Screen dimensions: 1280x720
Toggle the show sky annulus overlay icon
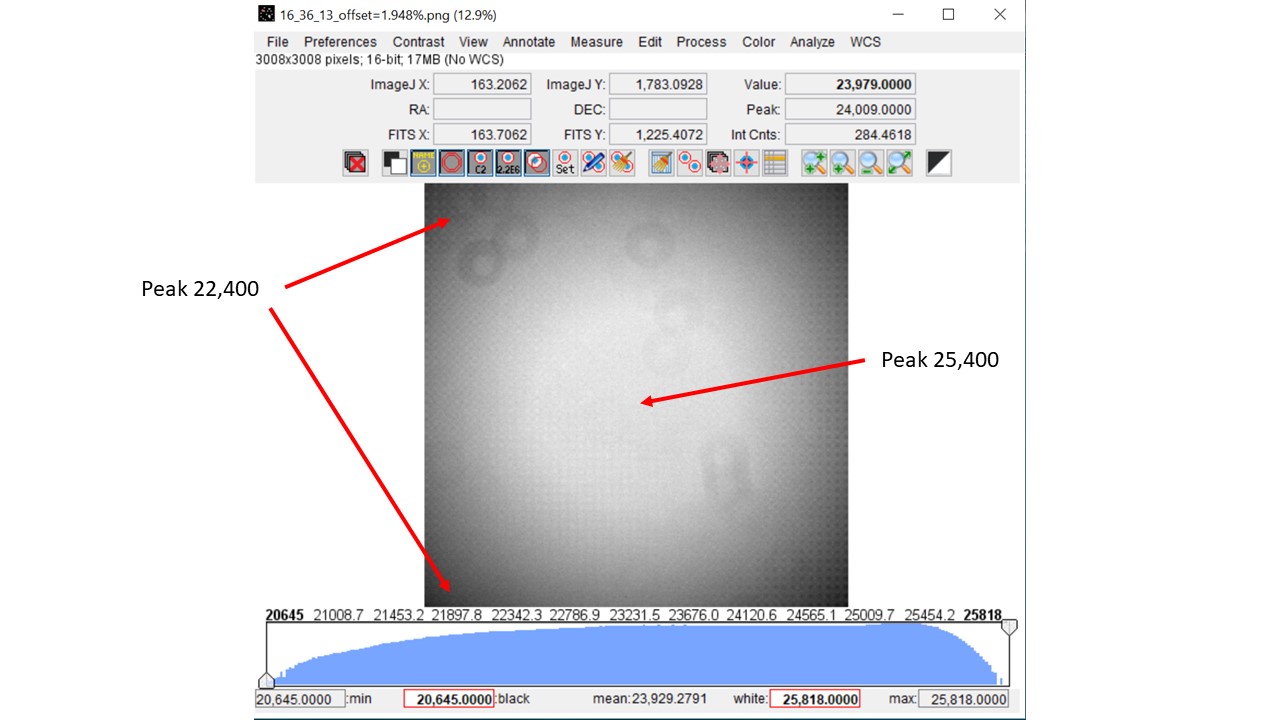pyautogui.click(x=451, y=163)
